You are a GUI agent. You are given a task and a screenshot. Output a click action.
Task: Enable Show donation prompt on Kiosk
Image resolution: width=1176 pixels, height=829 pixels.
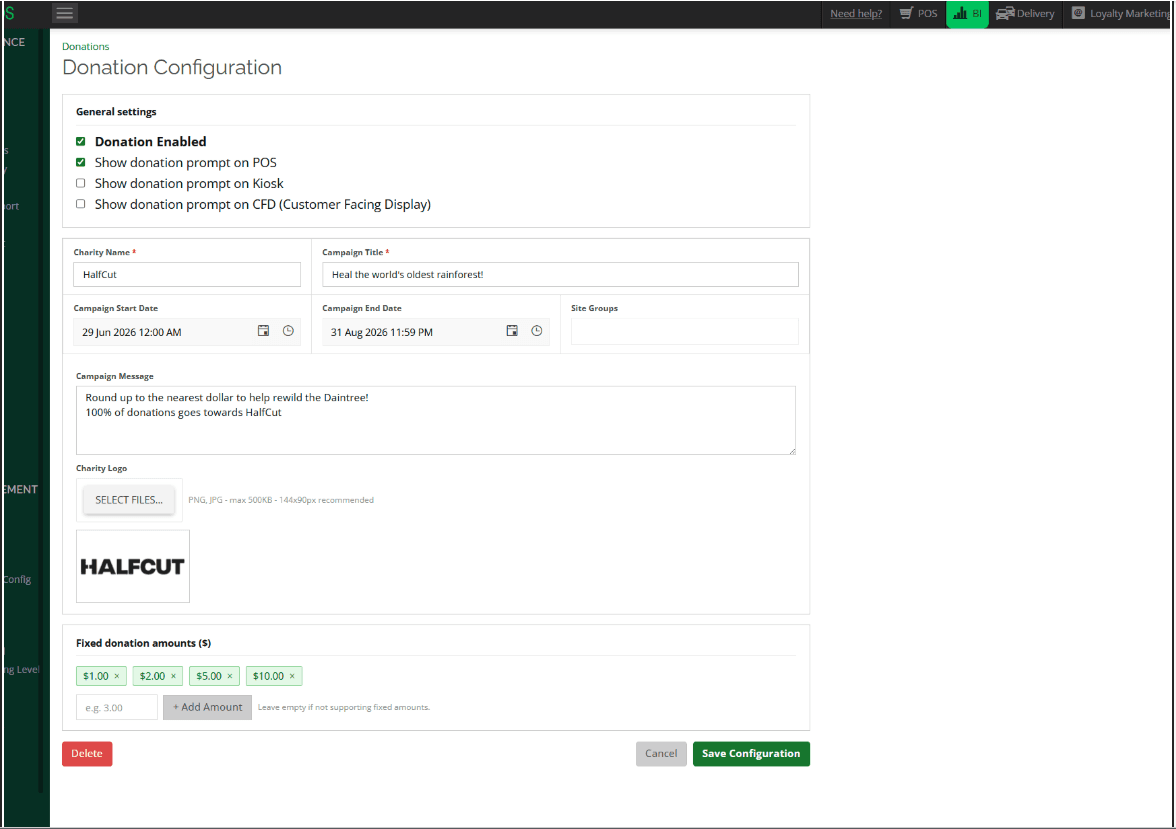(x=81, y=183)
